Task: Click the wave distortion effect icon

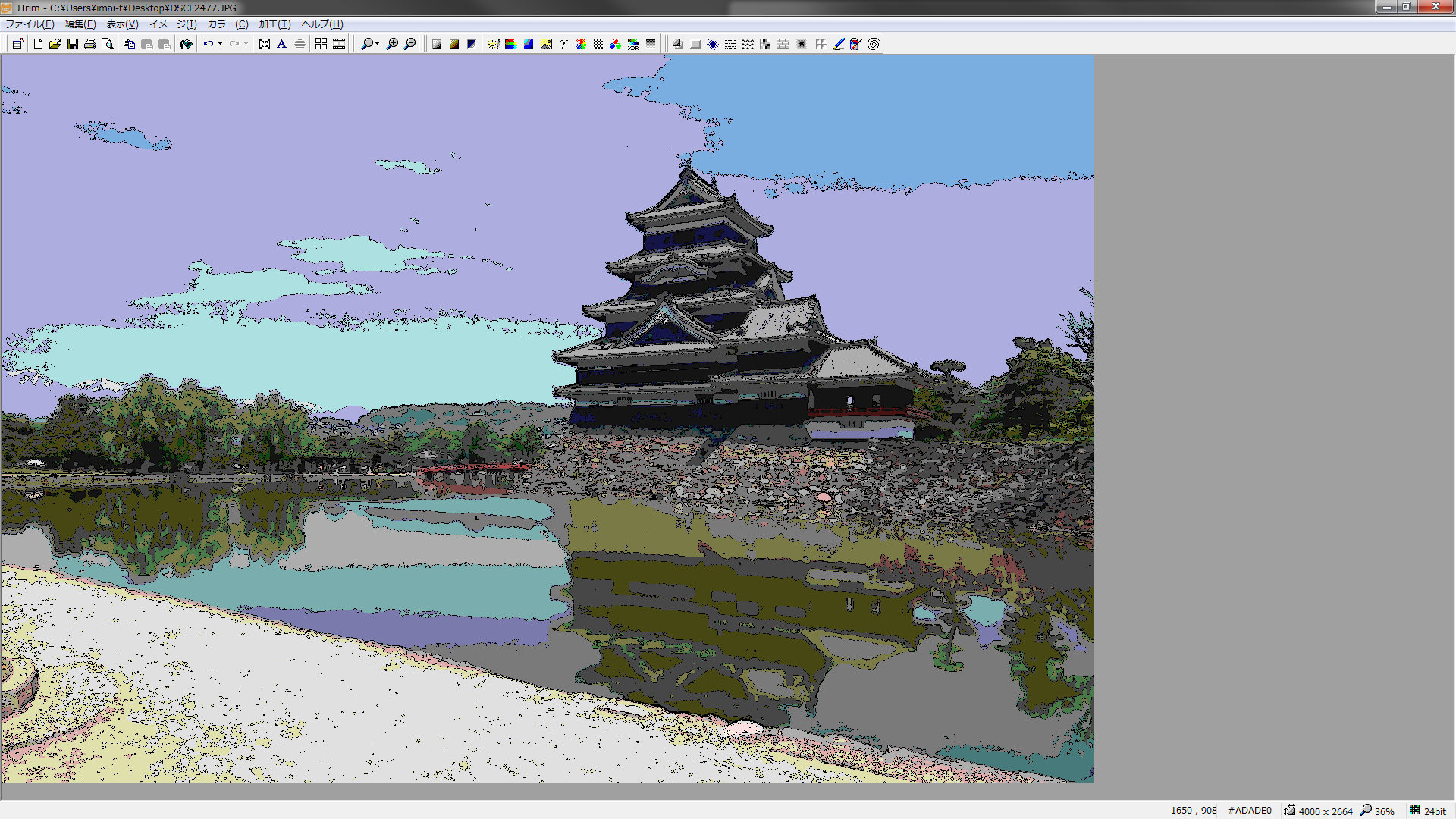Action: tap(748, 44)
